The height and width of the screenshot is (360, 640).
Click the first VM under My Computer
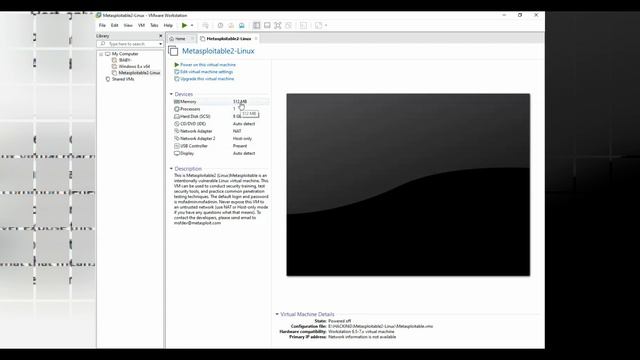[124, 60]
